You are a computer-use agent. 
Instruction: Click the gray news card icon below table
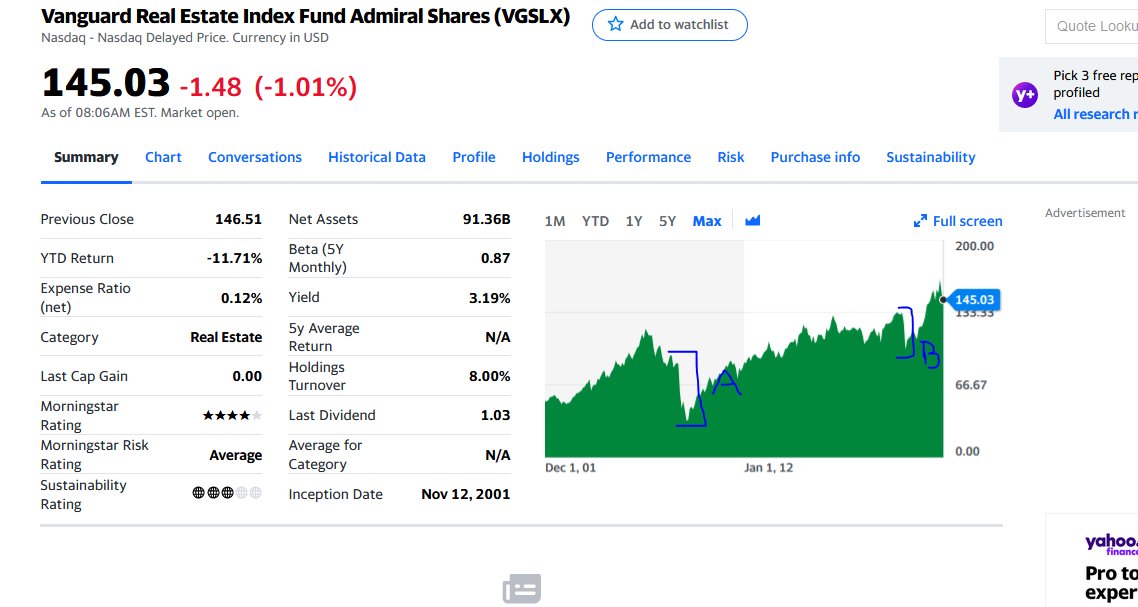[521, 589]
